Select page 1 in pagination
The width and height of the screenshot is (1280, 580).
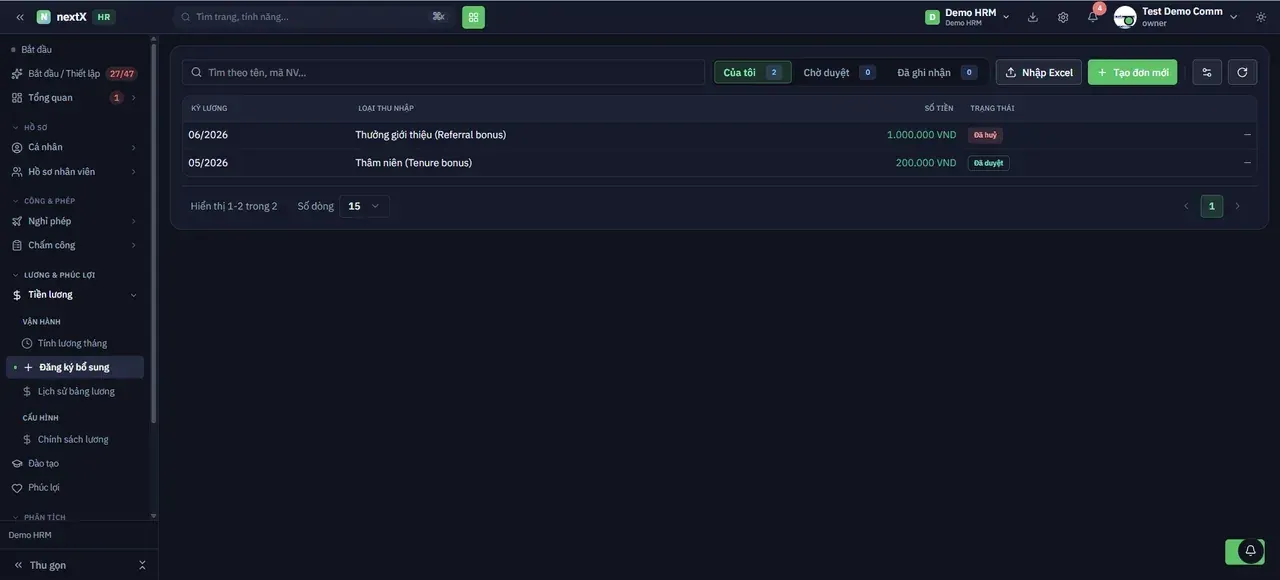pyautogui.click(x=1212, y=206)
